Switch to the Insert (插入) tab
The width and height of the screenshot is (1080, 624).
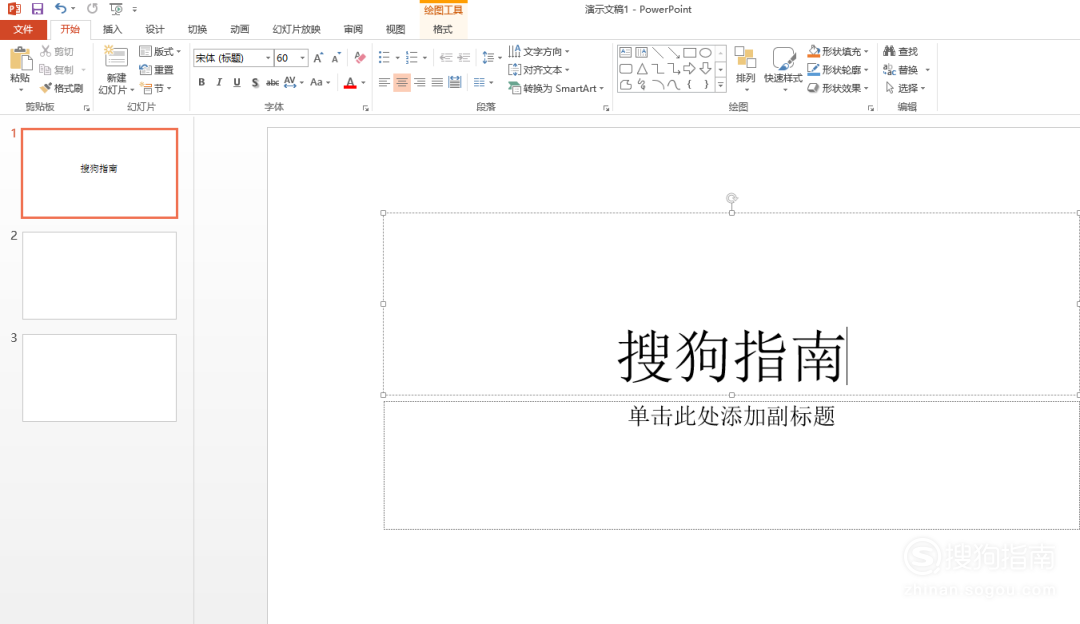(x=112, y=29)
